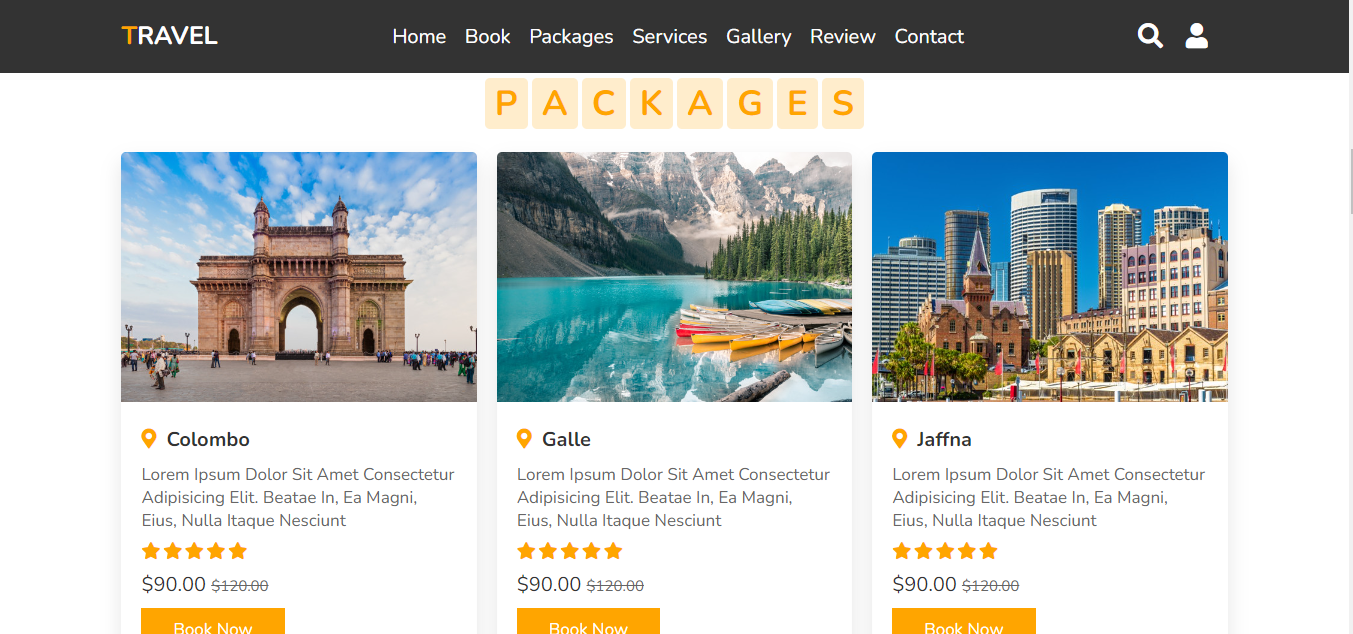Image resolution: width=1353 pixels, height=634 pixels.
Task: Open the Home menu item
Action: (x=419, y=36)
